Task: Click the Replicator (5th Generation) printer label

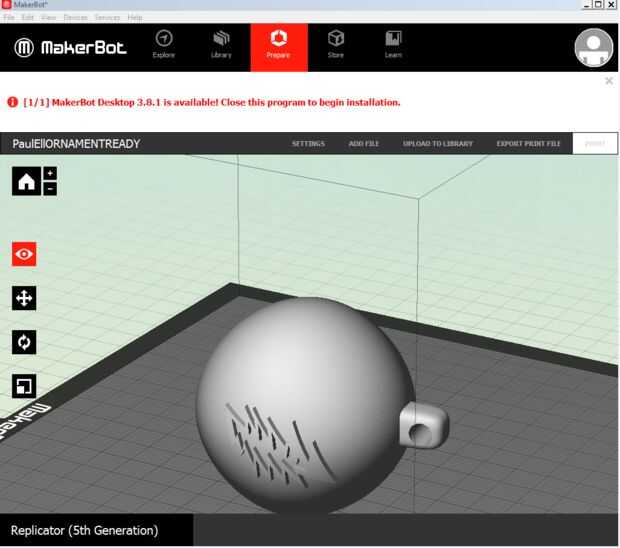Action: tap(85, 530)
